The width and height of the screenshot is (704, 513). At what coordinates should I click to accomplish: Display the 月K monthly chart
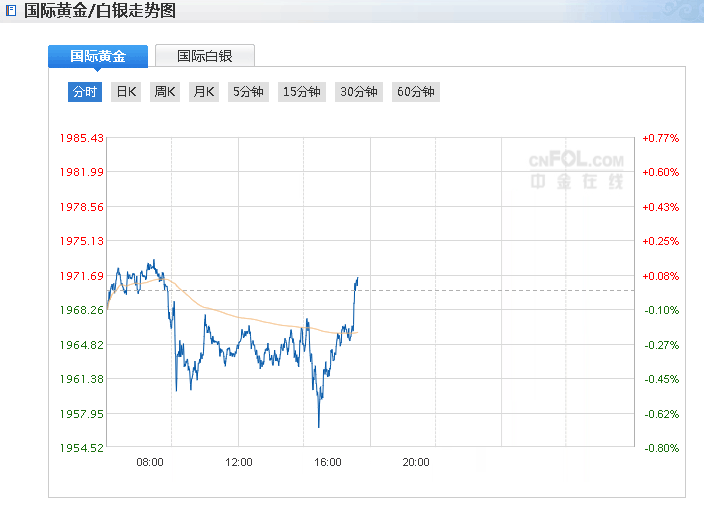[x=203, y=92]
